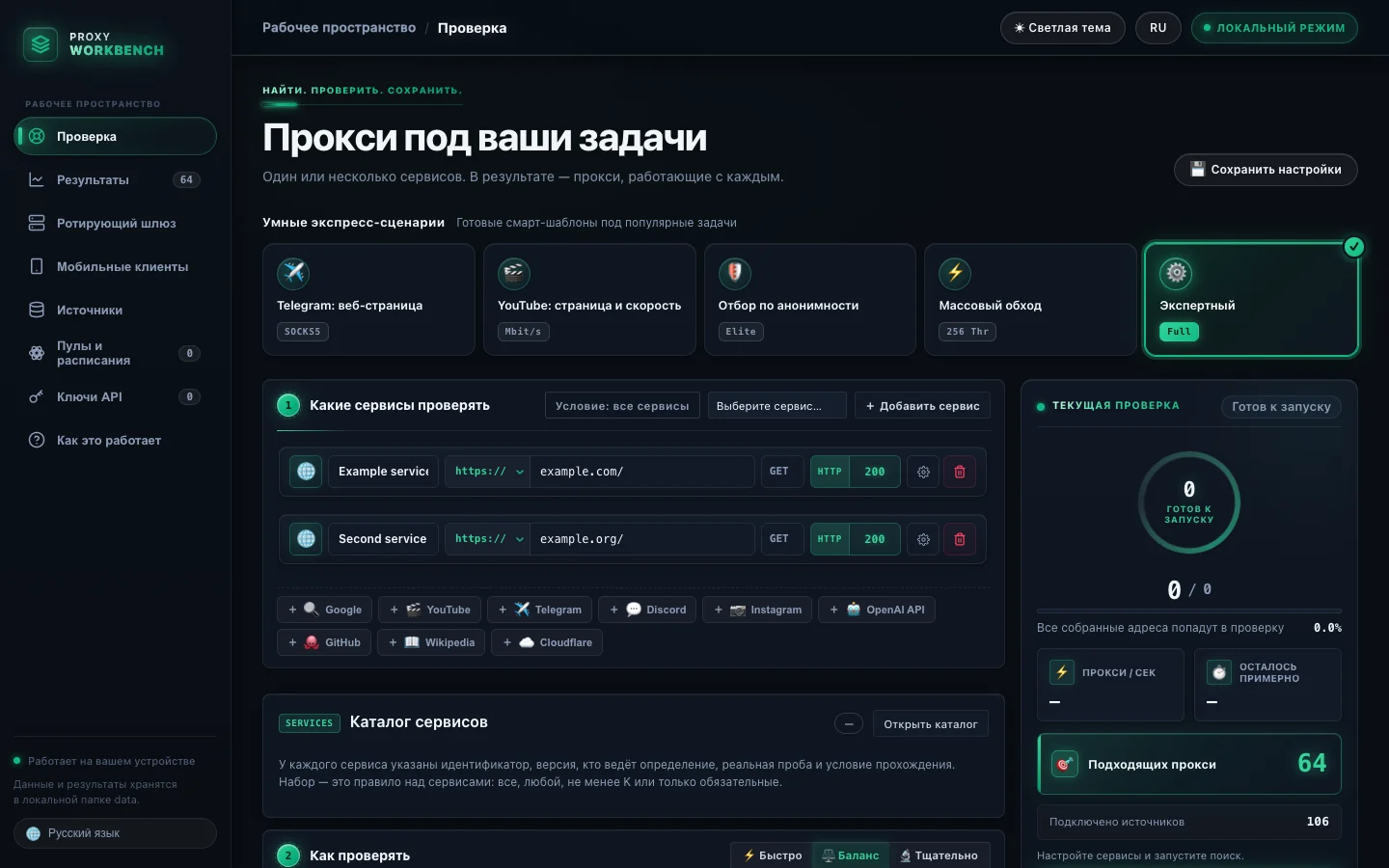This screenshot has height=868, width=1389.
Task: Click the Ключи API key icon in sidebar
Action: [x=37, y=396]
